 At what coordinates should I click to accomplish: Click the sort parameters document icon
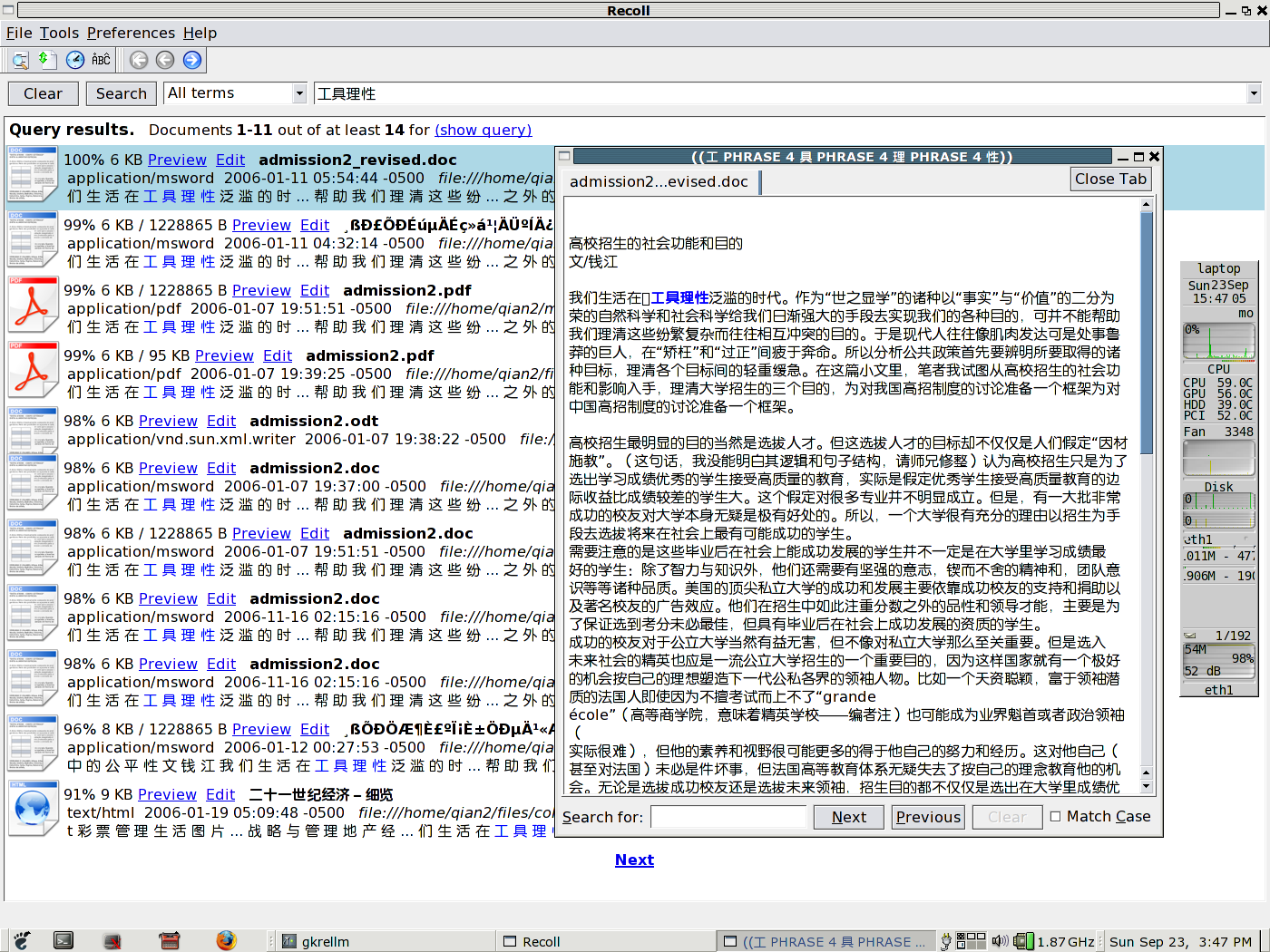(47, 61)
